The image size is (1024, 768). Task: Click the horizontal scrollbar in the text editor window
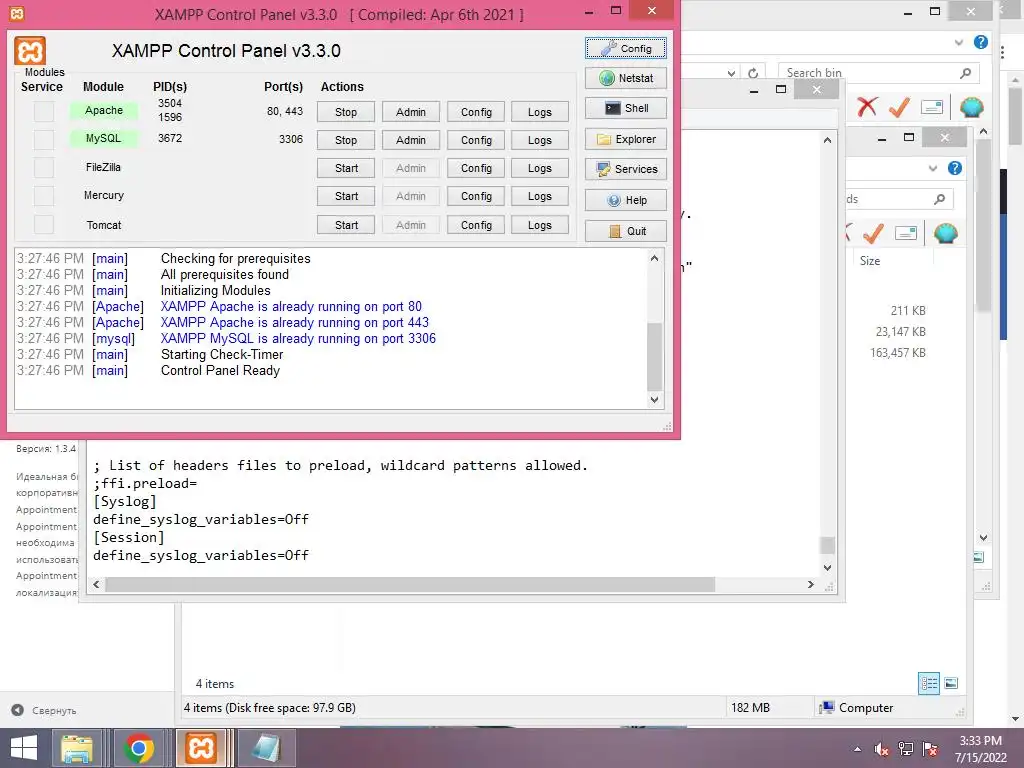coord(410,584)
